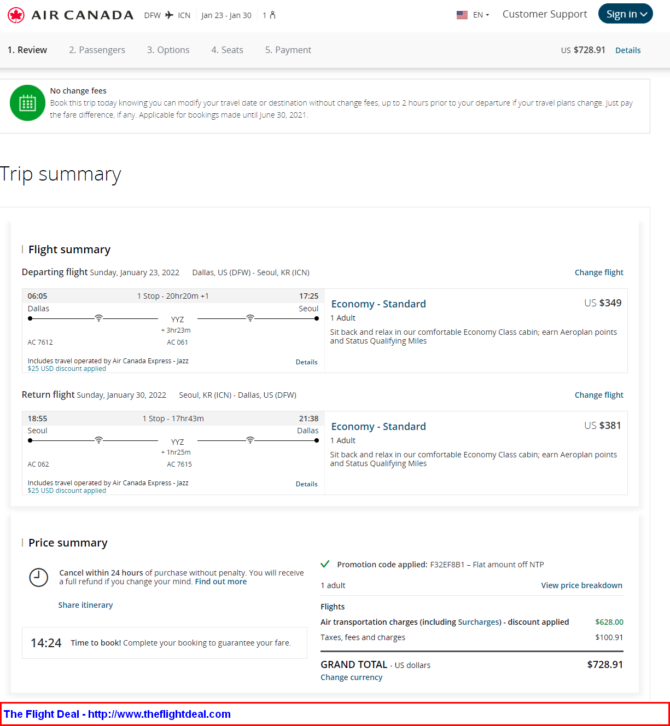Click Economy - Standard for departing flight
This screenshot has height=726, width=670.
378,304
